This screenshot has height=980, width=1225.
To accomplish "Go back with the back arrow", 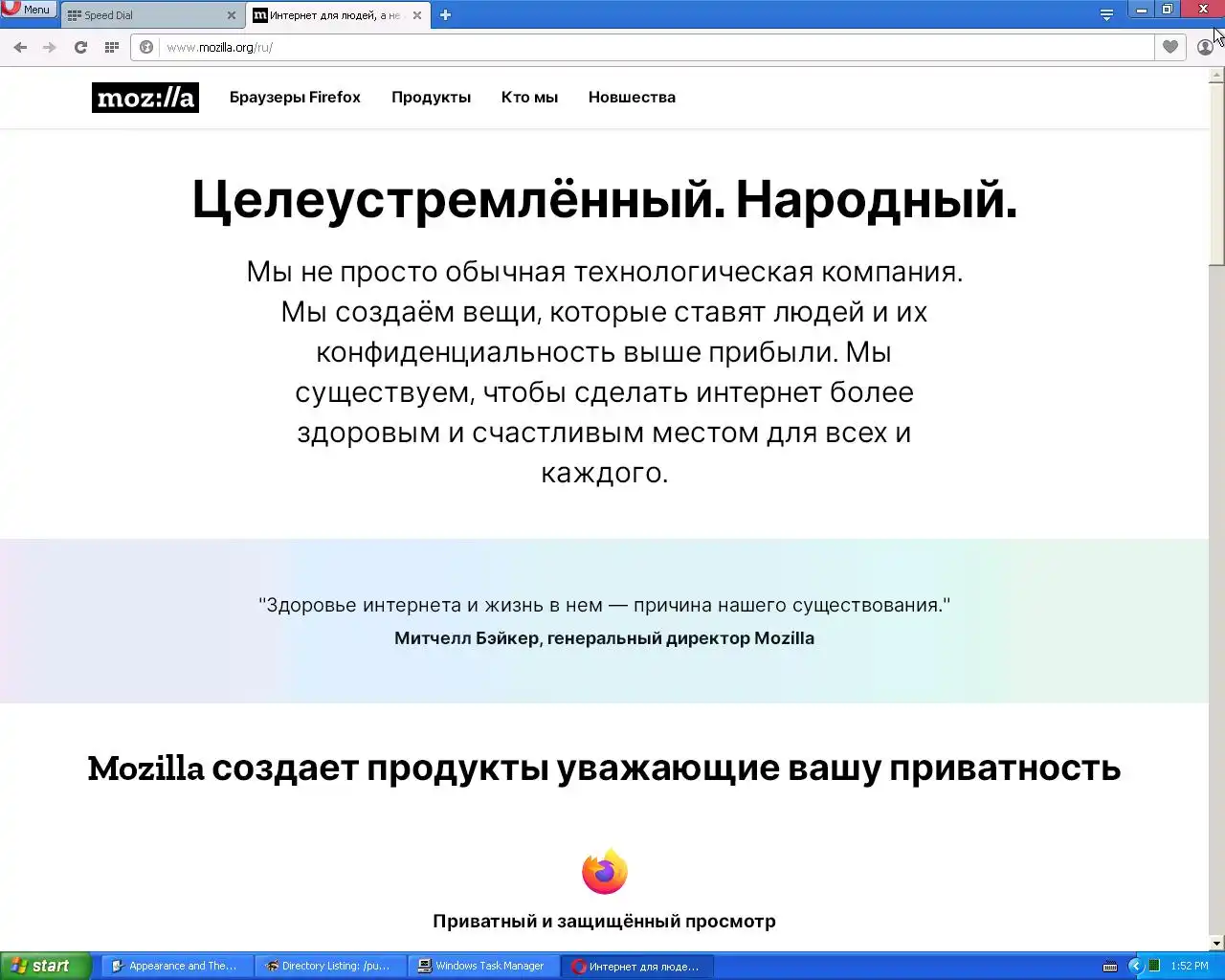I will [20, 47].
